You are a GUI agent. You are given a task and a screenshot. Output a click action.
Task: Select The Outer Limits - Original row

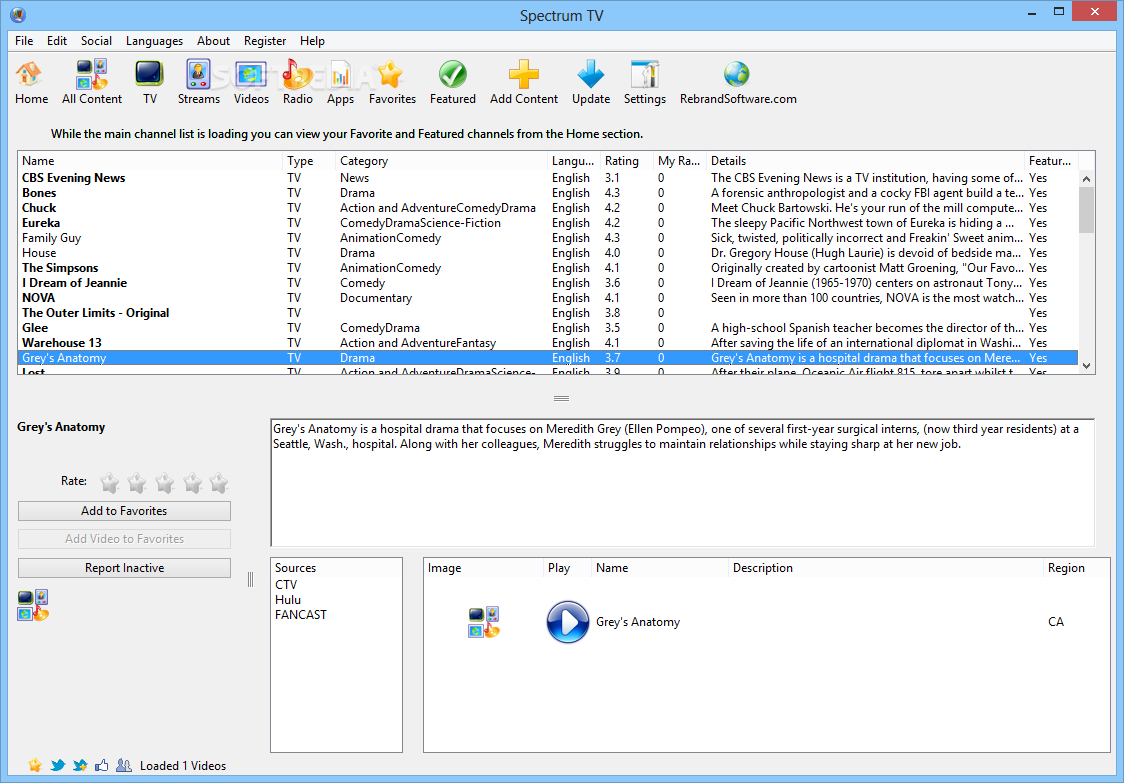pyautogui.click(x=548, y=313)
